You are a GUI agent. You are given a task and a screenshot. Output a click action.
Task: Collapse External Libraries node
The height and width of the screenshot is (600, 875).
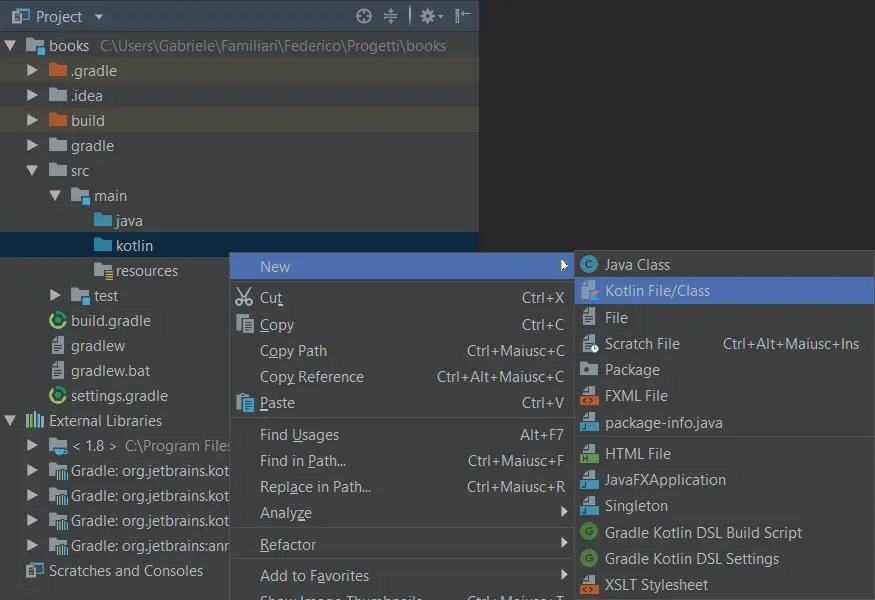11,420
